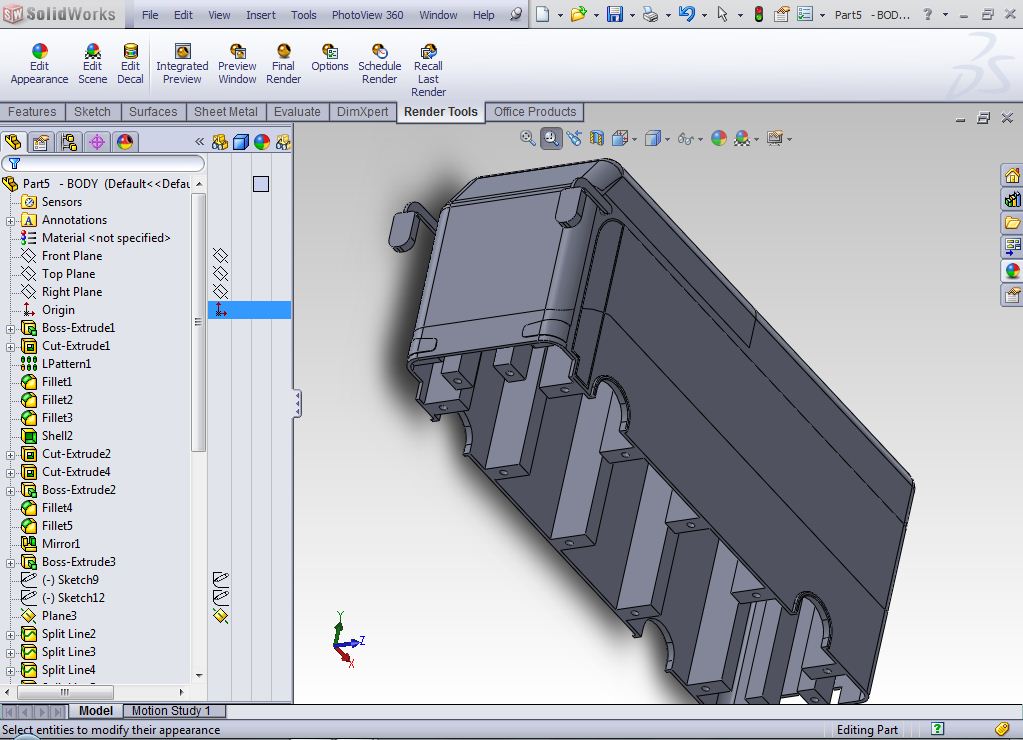1023x740 pixels.
Task: Open the ConfigurationManager tab icon
Action: coord(68,142)
